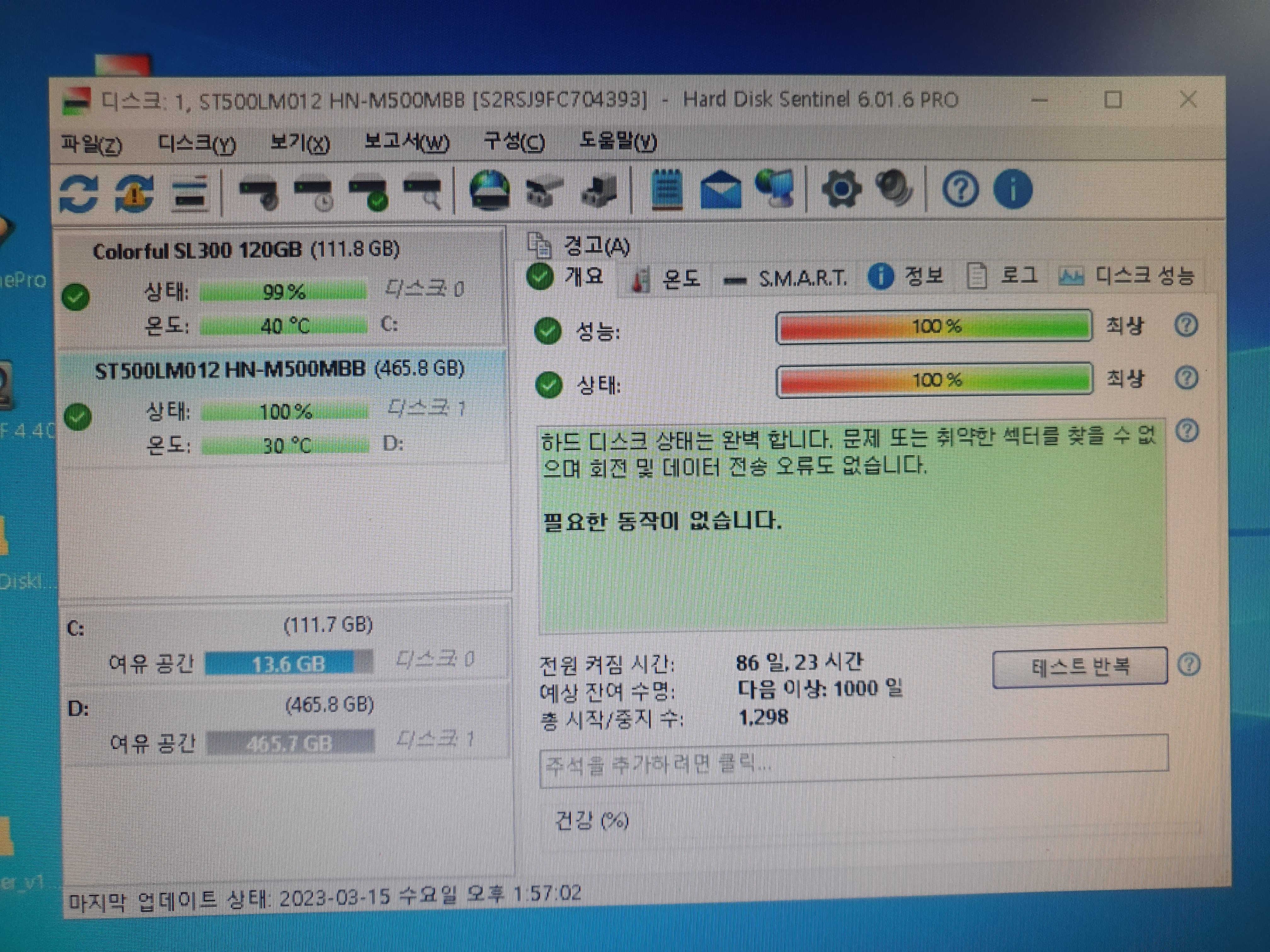Click the refresh icon with warning sign
Image resolution: width=1270 pixels, height=952 pixels.
point(134,193)
